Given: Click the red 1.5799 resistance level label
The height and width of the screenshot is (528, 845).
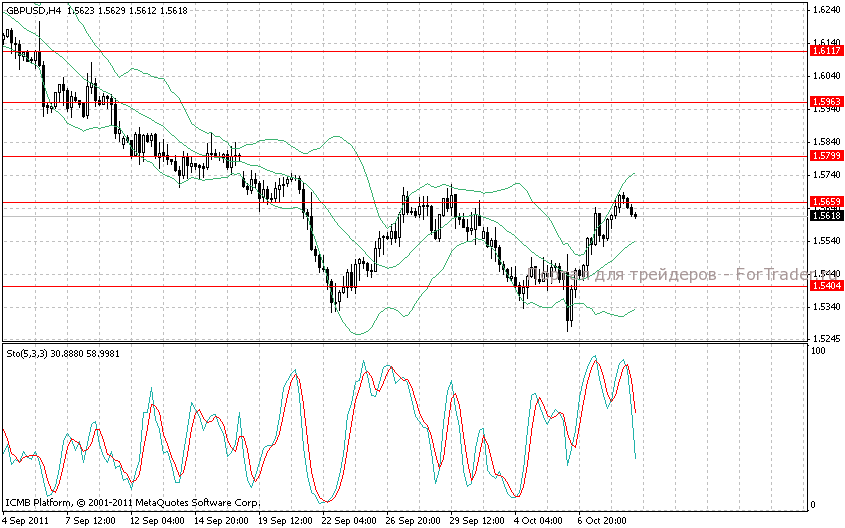Looking at the screenshot, I should pos(826,156).
